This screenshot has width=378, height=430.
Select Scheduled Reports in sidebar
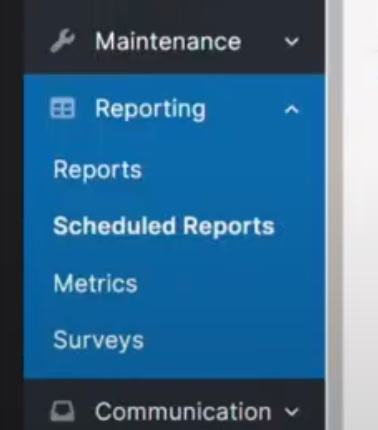pos(164,226)
